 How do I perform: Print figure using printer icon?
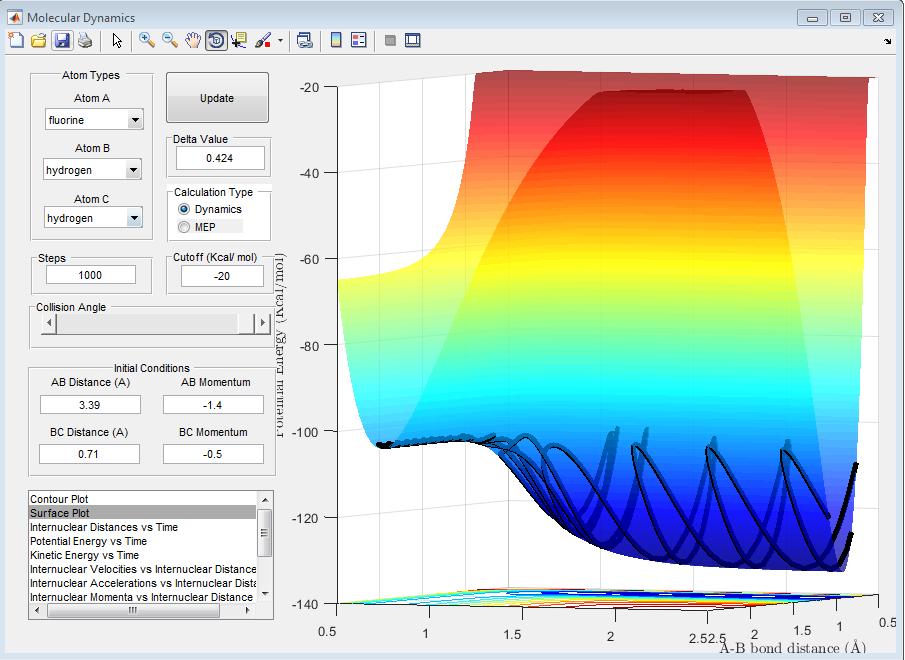[85, 40]
